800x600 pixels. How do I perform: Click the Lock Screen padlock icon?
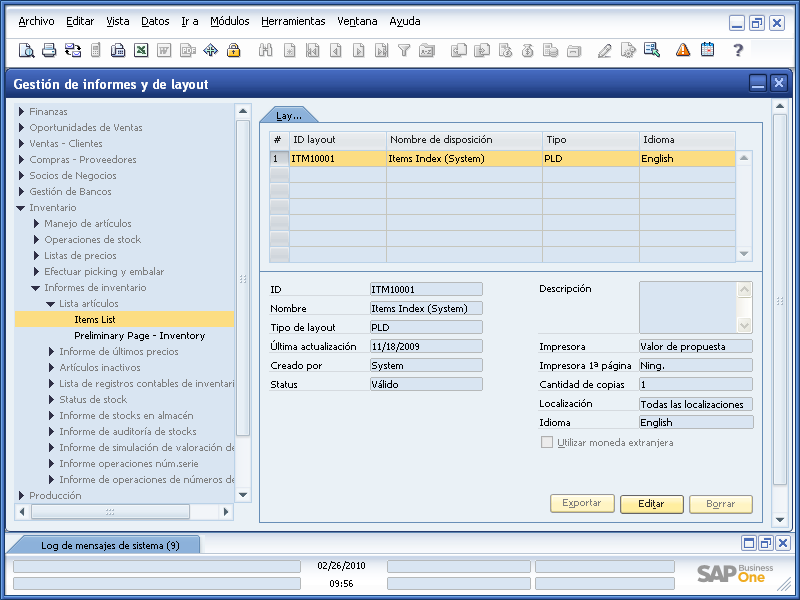(232, 51)
